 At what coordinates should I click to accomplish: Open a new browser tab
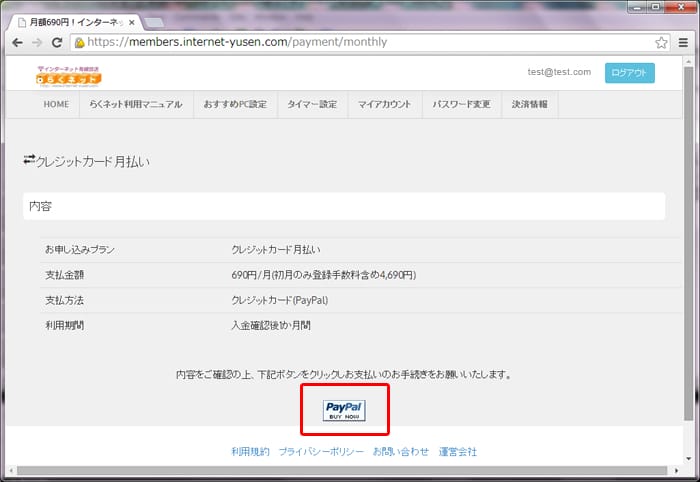[155, 22]
